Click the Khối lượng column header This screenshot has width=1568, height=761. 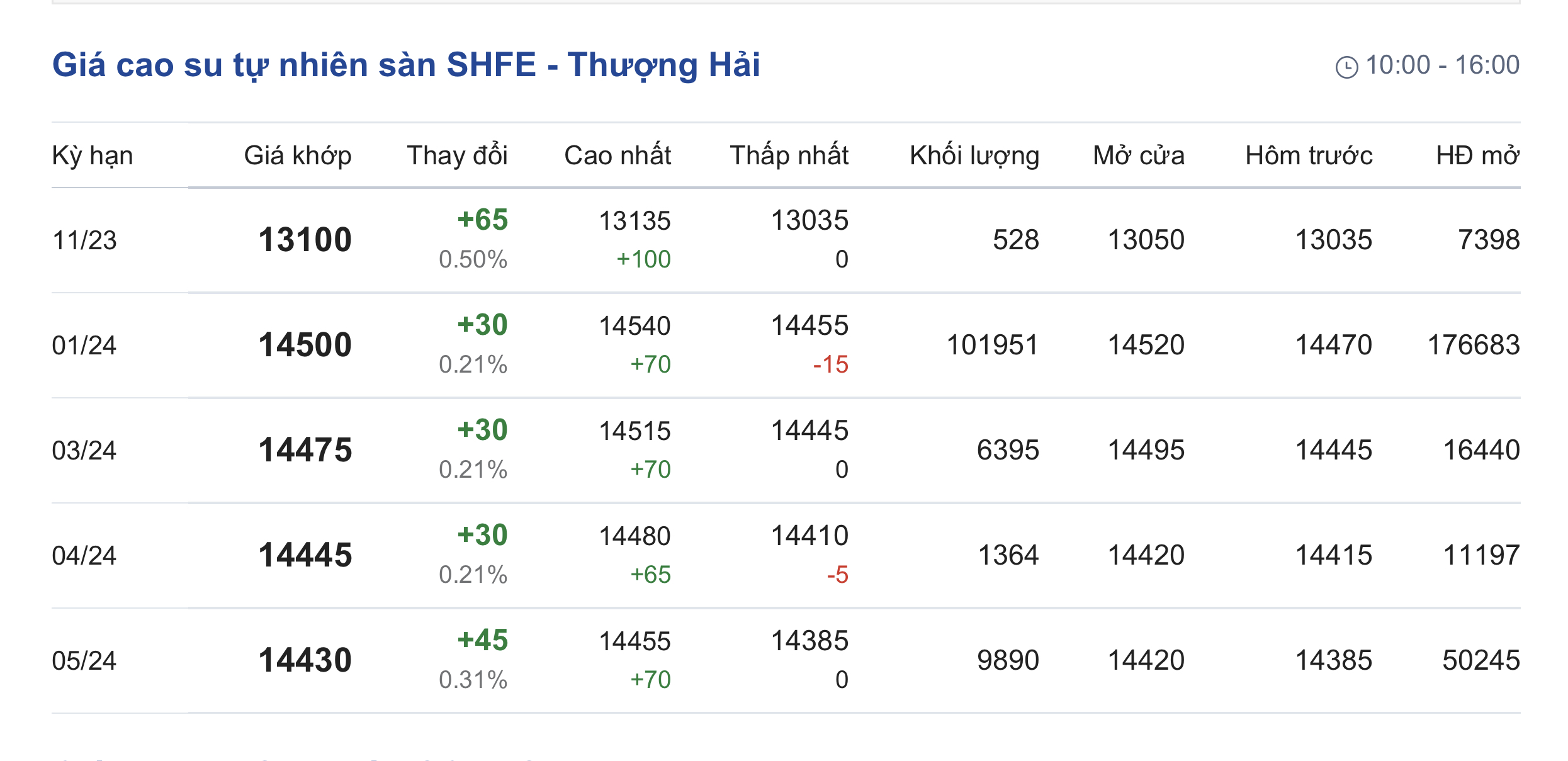[x=974, y=155]
